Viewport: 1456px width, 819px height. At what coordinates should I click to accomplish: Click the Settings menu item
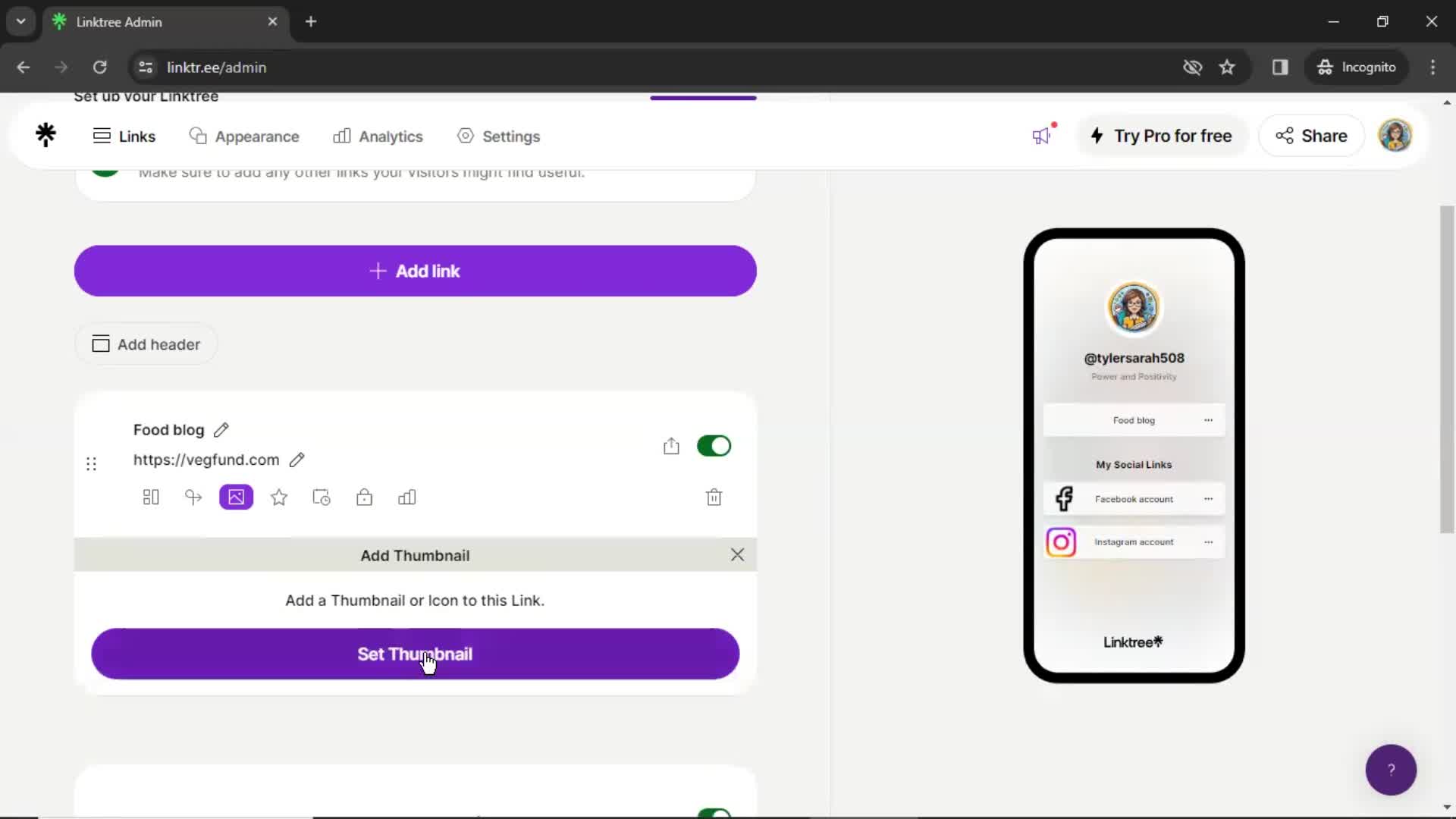(x=511, y=135)
